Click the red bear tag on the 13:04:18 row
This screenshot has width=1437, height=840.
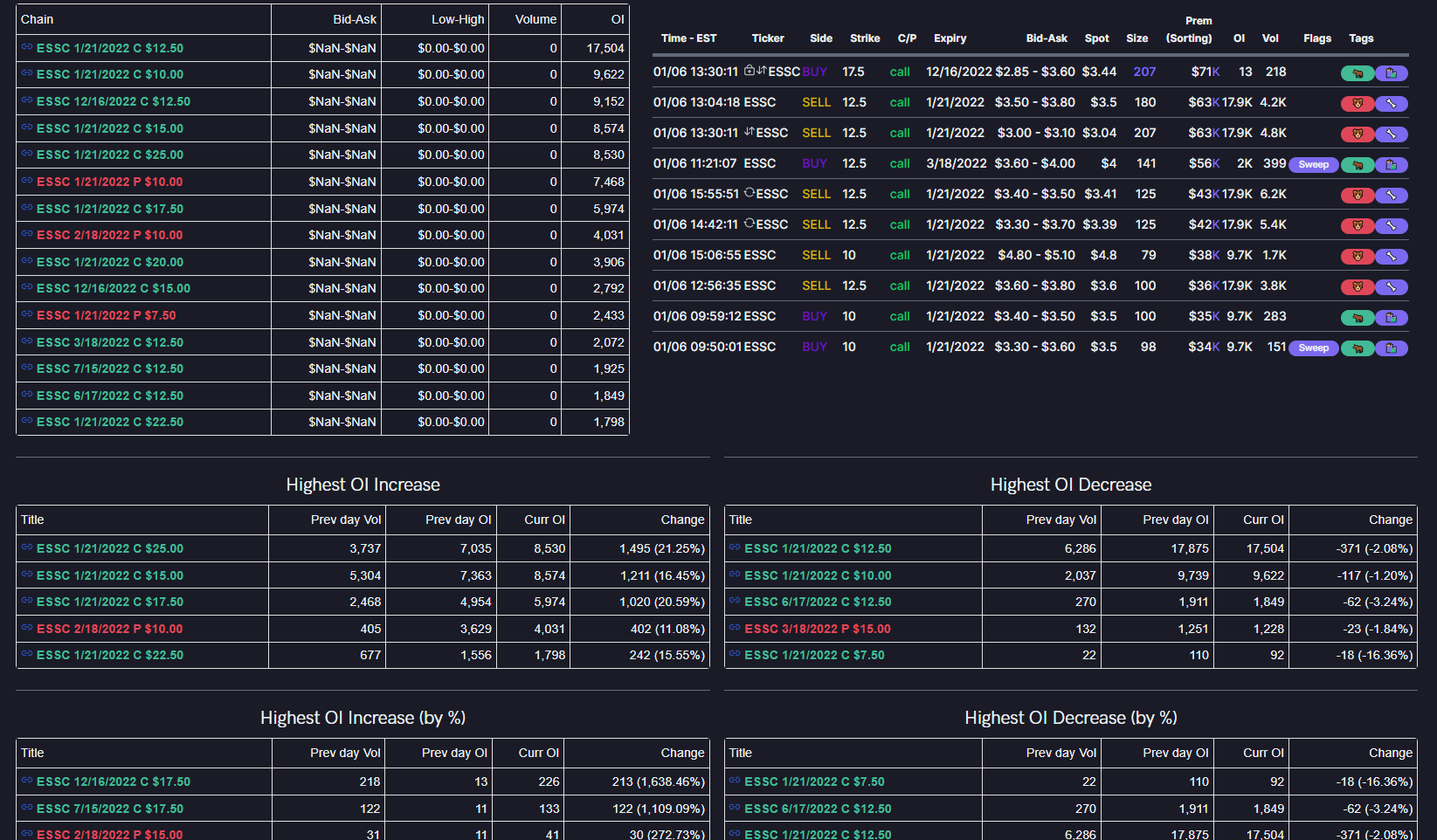pos(1358,104)
